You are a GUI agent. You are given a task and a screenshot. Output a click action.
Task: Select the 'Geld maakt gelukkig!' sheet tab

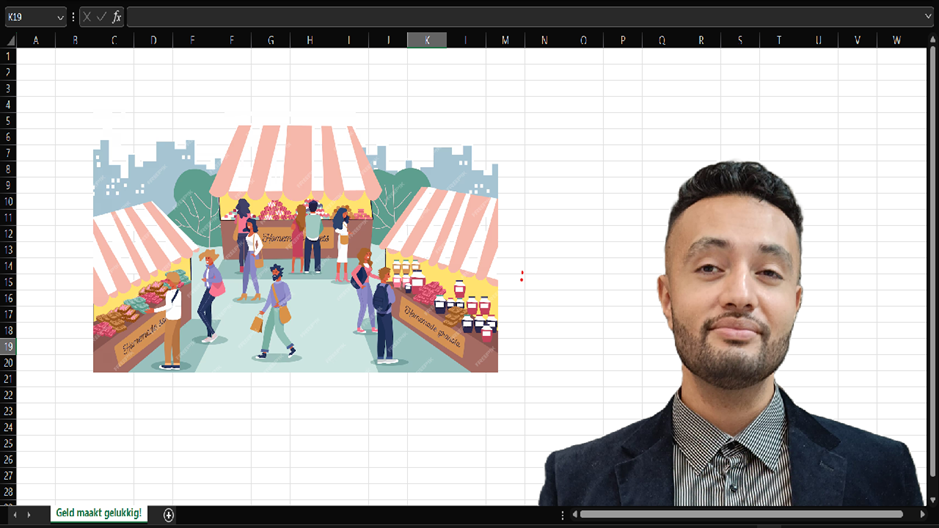[98, 514]
